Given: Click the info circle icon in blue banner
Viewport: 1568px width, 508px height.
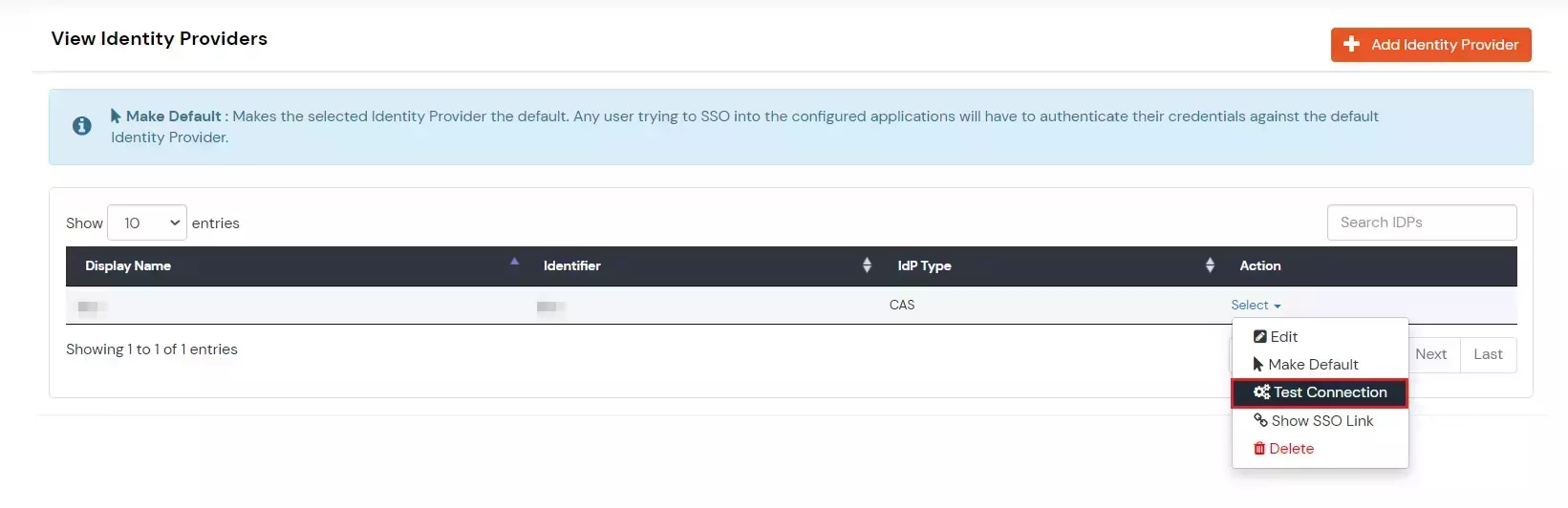Looking at the screenshot, I should (82, 126).
